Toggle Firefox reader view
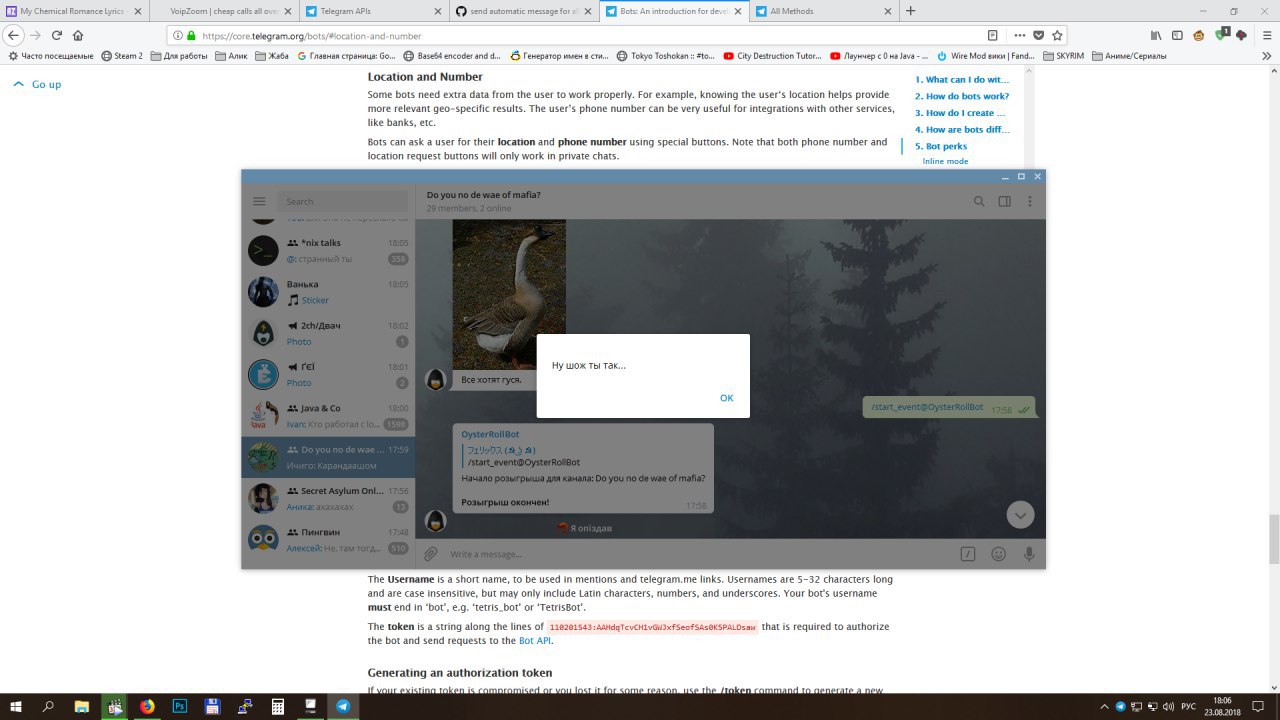The width and height of the screenshot is (1280, 720). click(993, 35)
